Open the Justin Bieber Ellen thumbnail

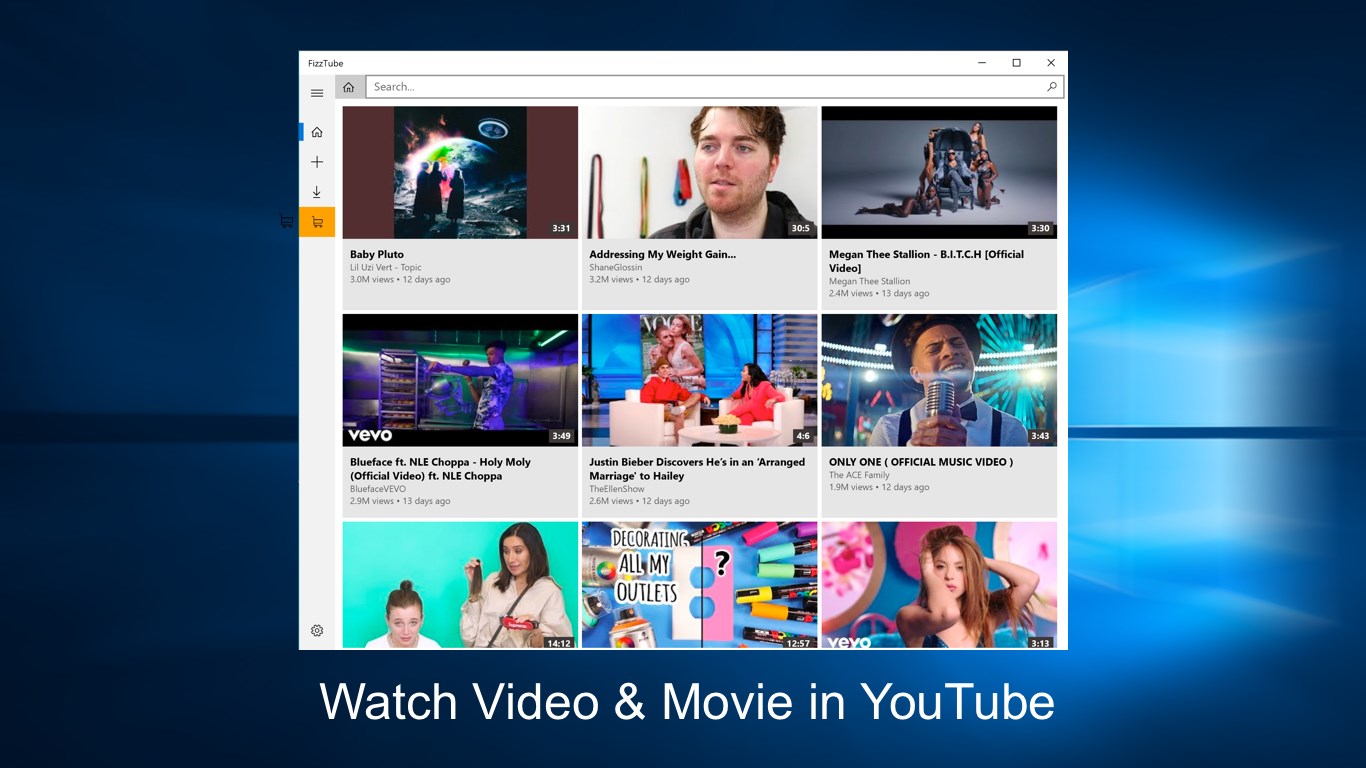[x=699, y=380]
